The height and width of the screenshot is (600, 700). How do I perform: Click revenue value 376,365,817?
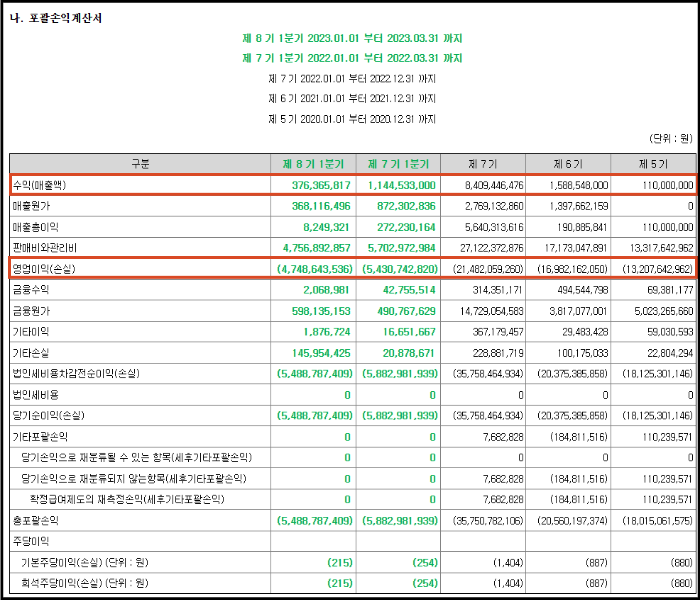pyautogui.click(x=321, y=185)
